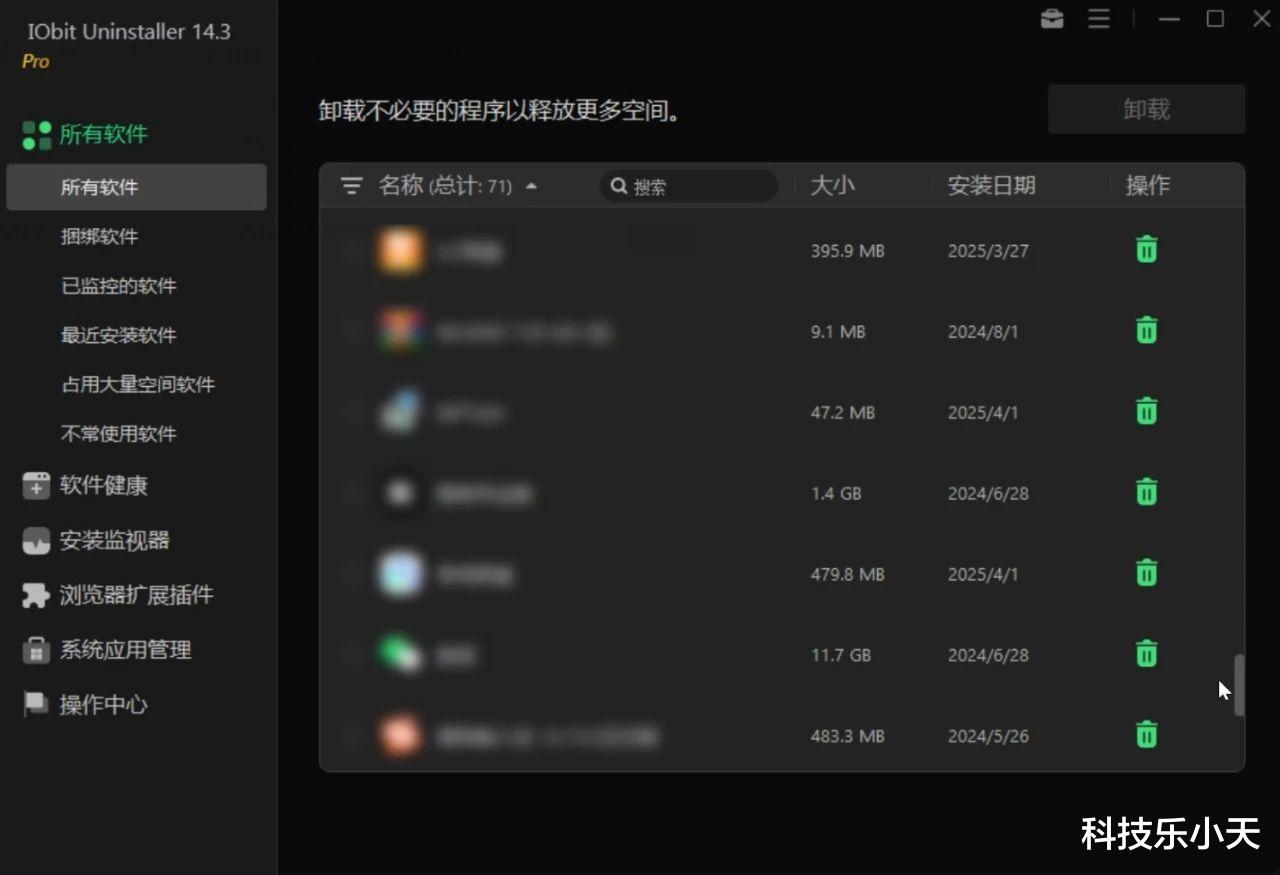The image size is (1280, 875).
Task: Click the green app icon in 11.7 GB row
Action: [400, 655]
